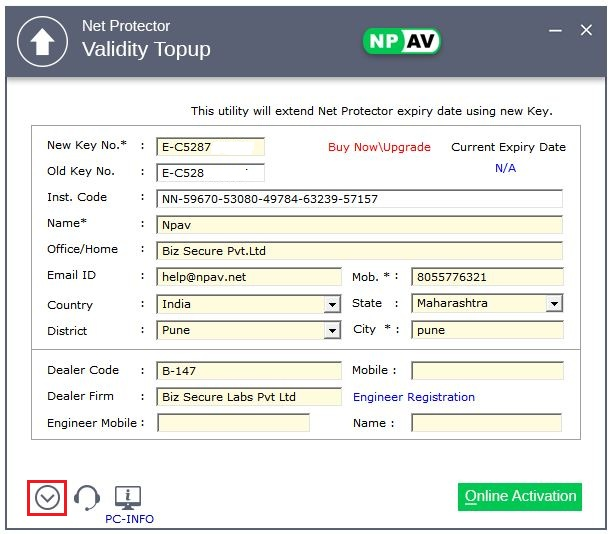Focus the Engineer Mobile input field

pos(233,423)
